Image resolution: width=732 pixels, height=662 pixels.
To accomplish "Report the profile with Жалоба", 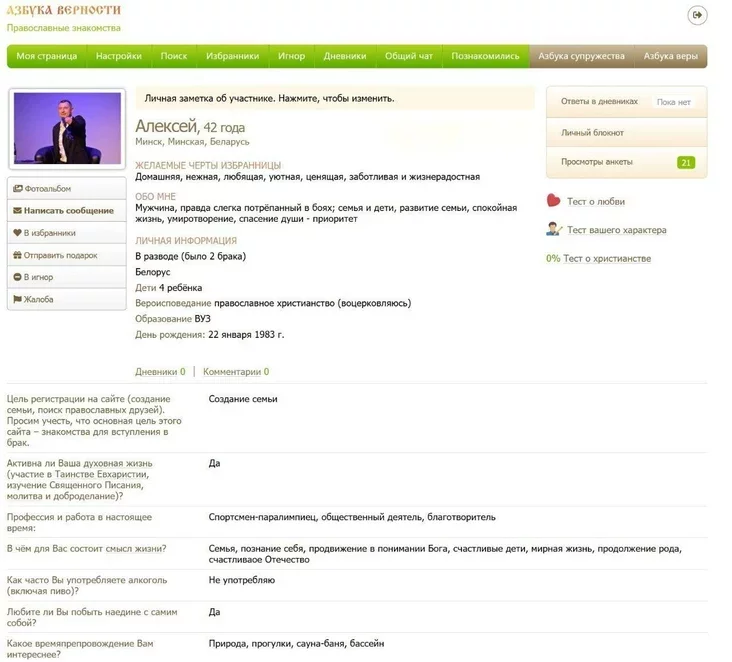I will pyautogui.click(x=39, y=299).
